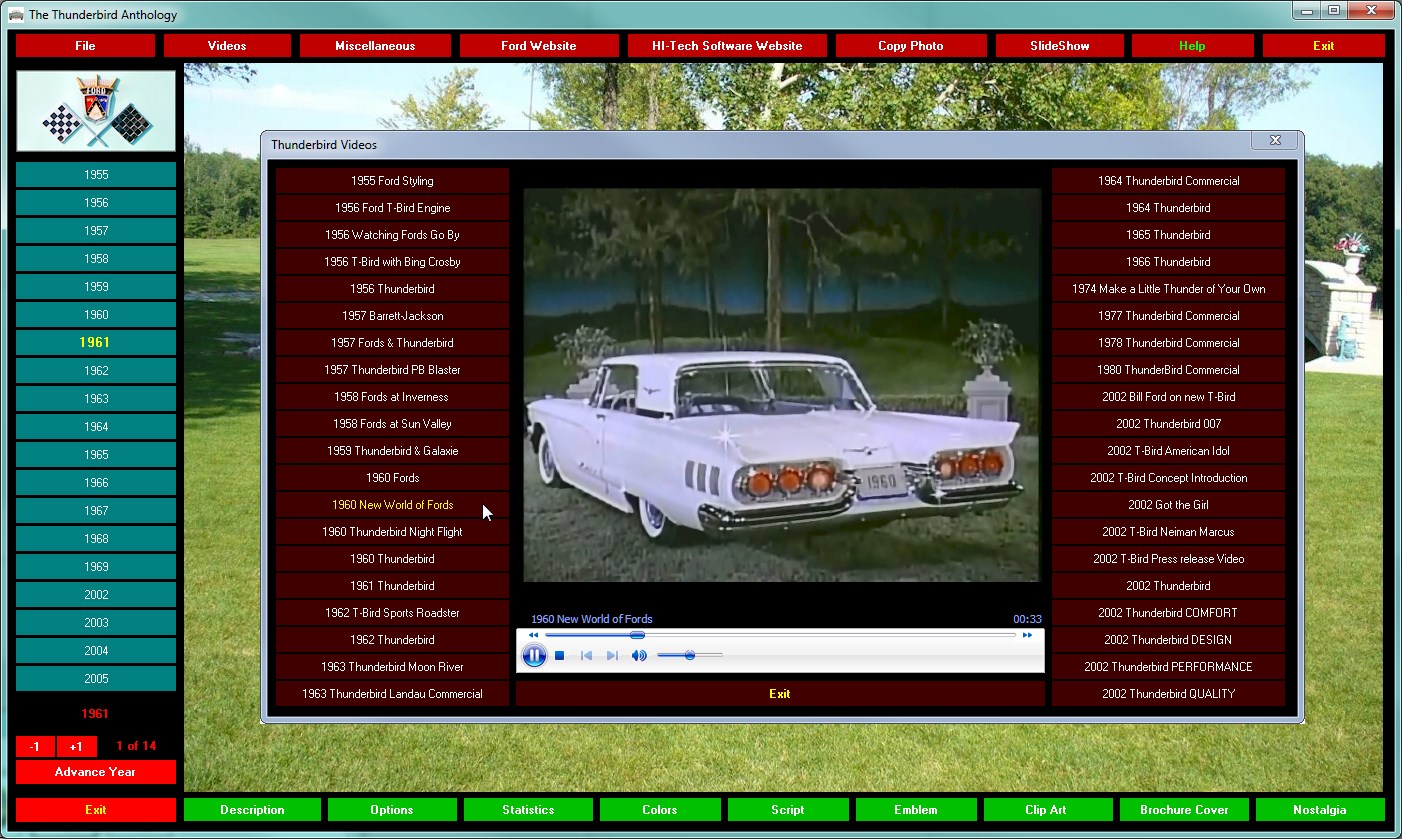1402x839 pixels.
Task: Show the Colors panel
Action: tap(660, 810)
